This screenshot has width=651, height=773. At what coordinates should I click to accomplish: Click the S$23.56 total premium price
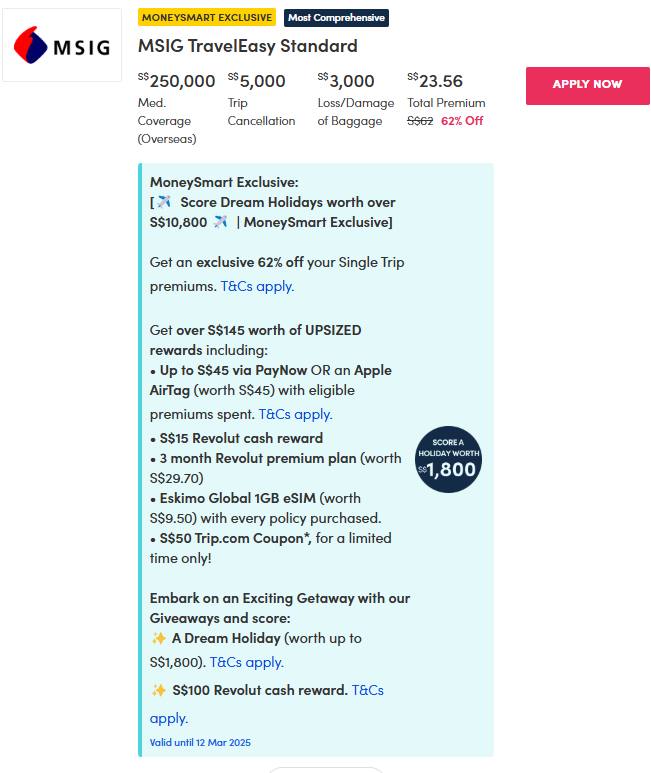pos(435,81)
